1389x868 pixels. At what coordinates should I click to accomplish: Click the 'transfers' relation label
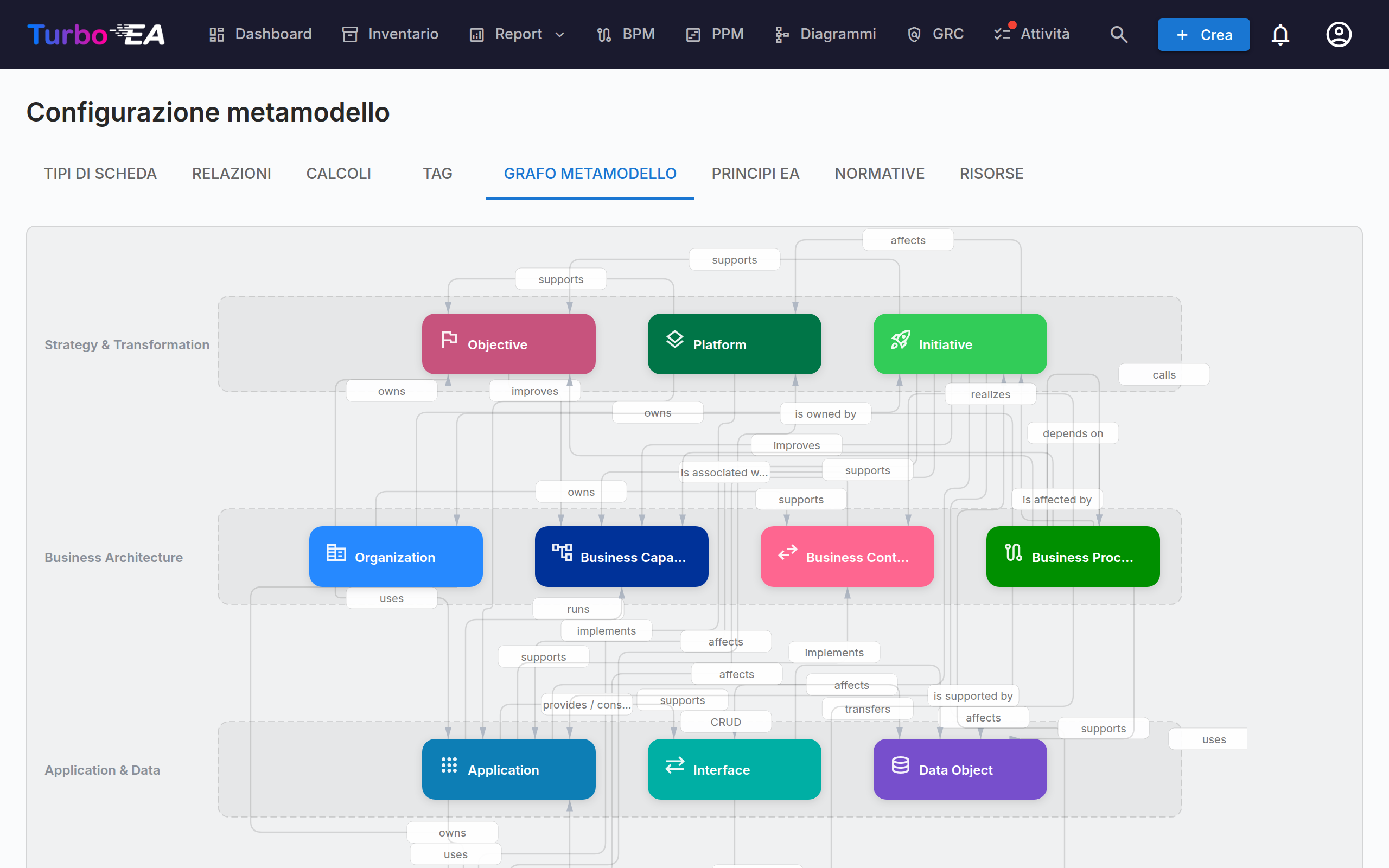coord(867,709)
